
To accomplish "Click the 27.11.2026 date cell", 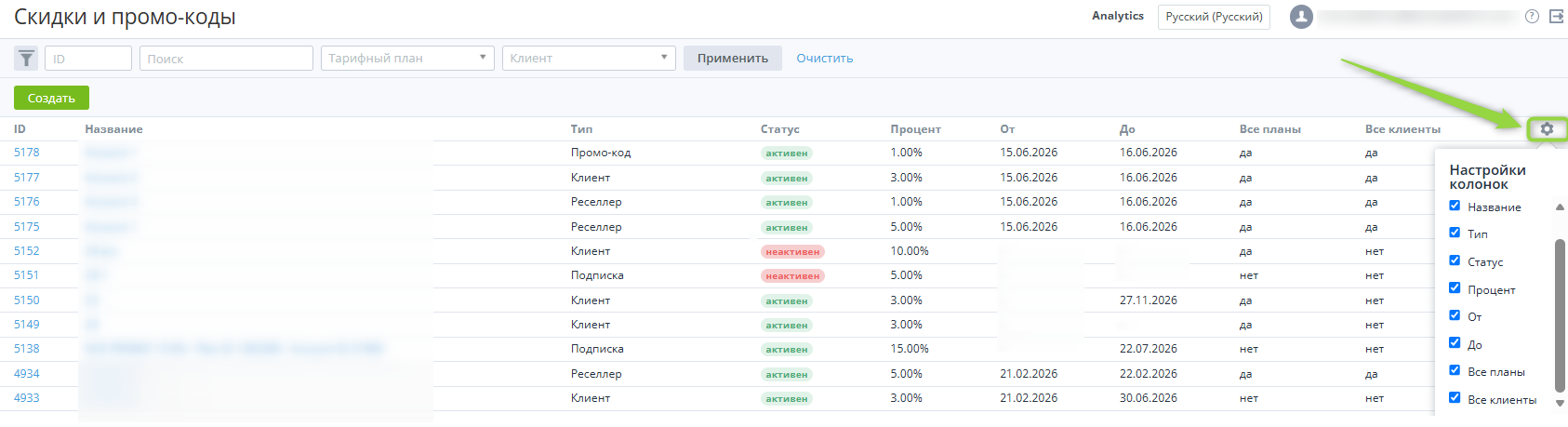I will pos(1149,300).
